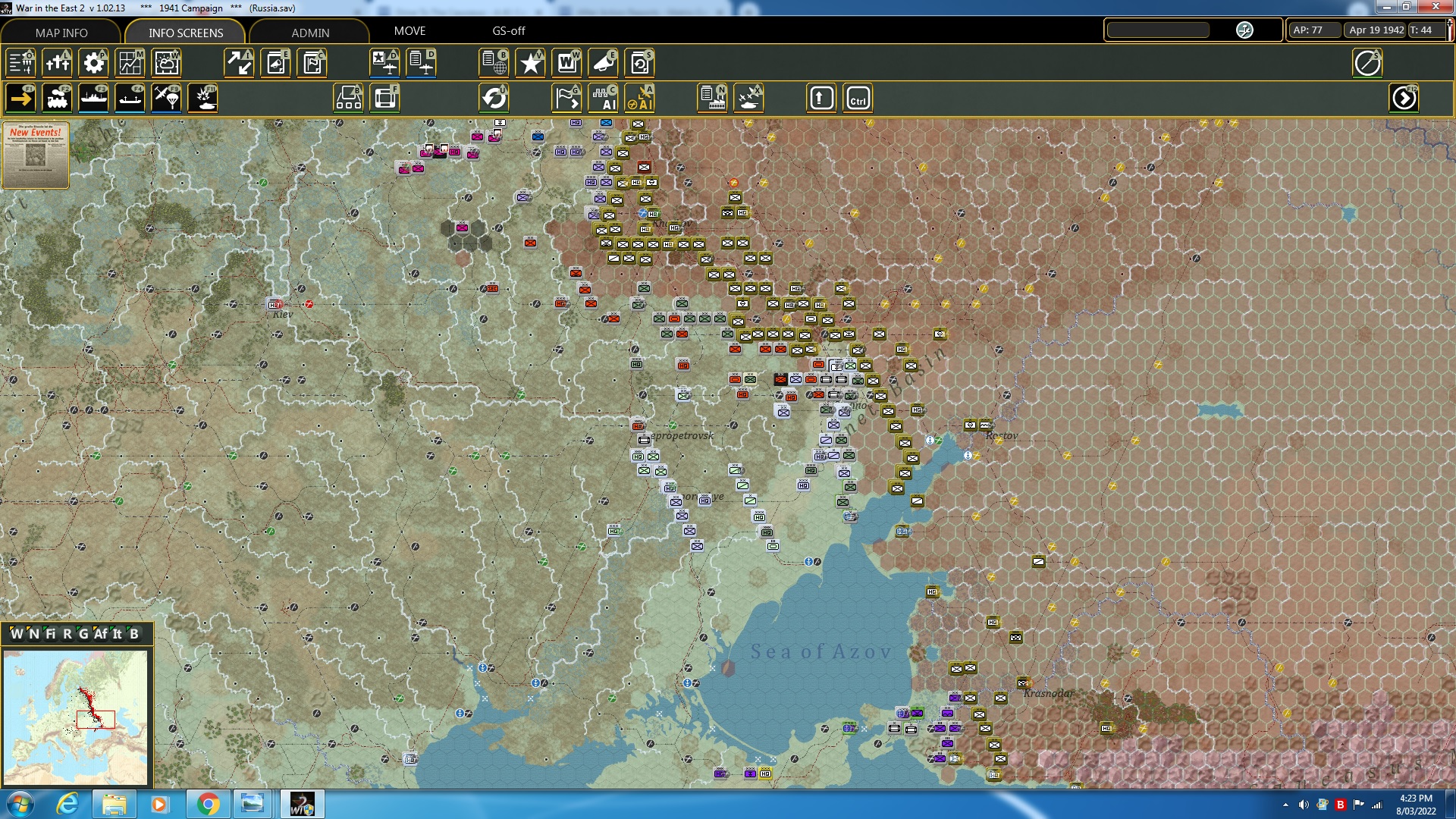The height and width of the screenshot is (819, 1456).
Task: Open the Losses screen cross icon (L)
Action: (x=58, y=63)
